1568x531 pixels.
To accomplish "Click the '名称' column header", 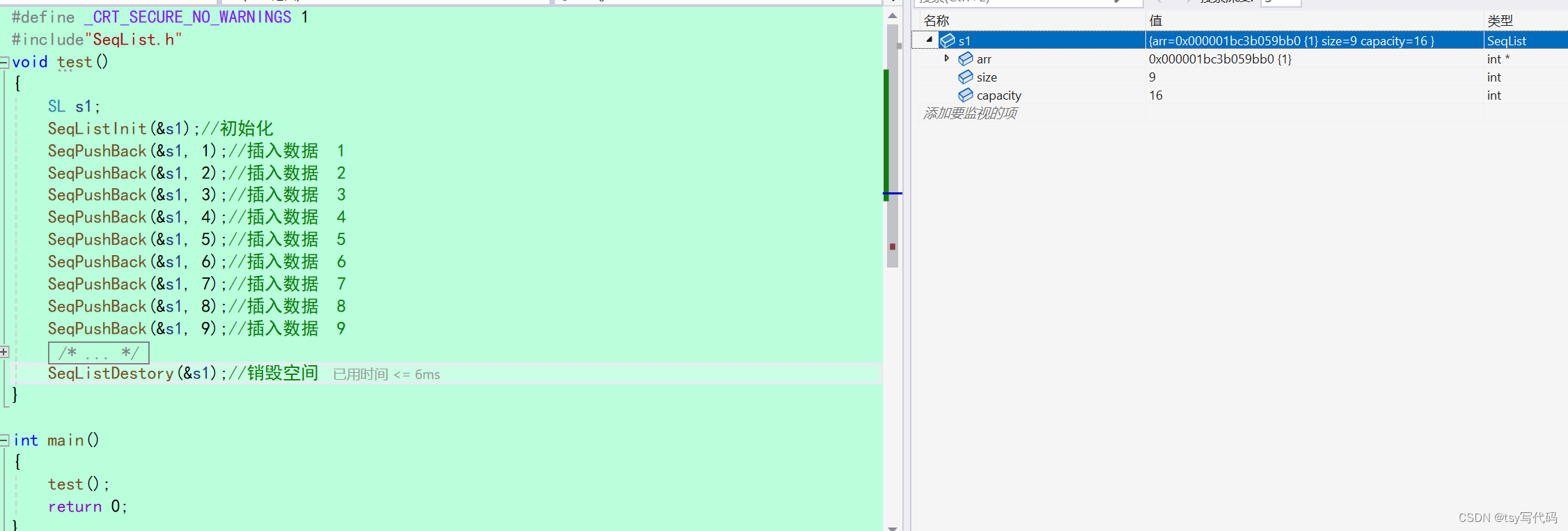I will pos(936,21).
